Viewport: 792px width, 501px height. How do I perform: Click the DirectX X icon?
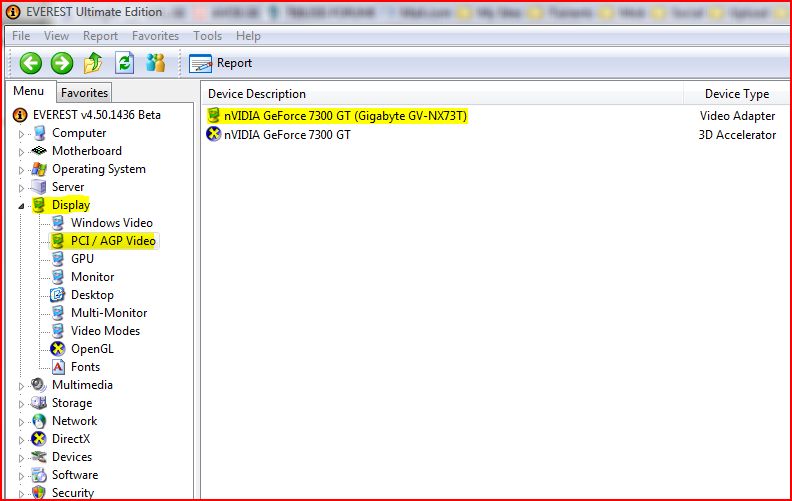coord(39,439)
